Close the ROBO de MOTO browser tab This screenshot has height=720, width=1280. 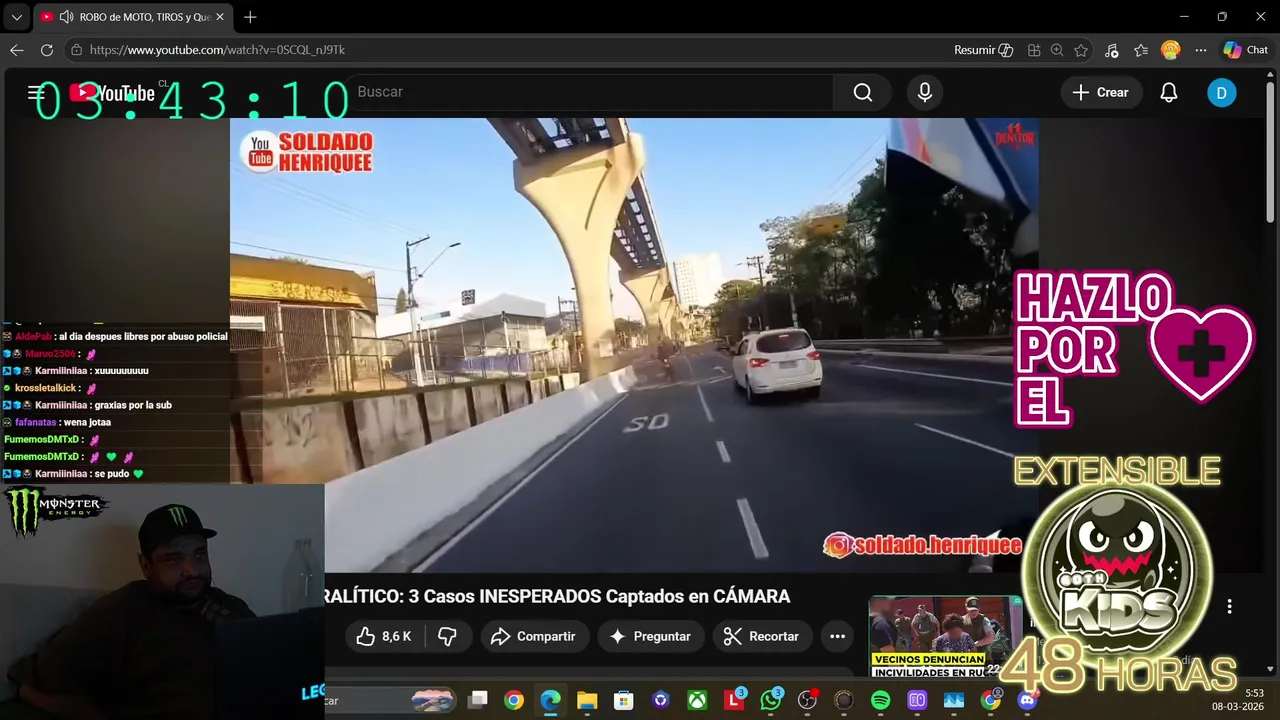pyautogui.click(x=220, y=17)
